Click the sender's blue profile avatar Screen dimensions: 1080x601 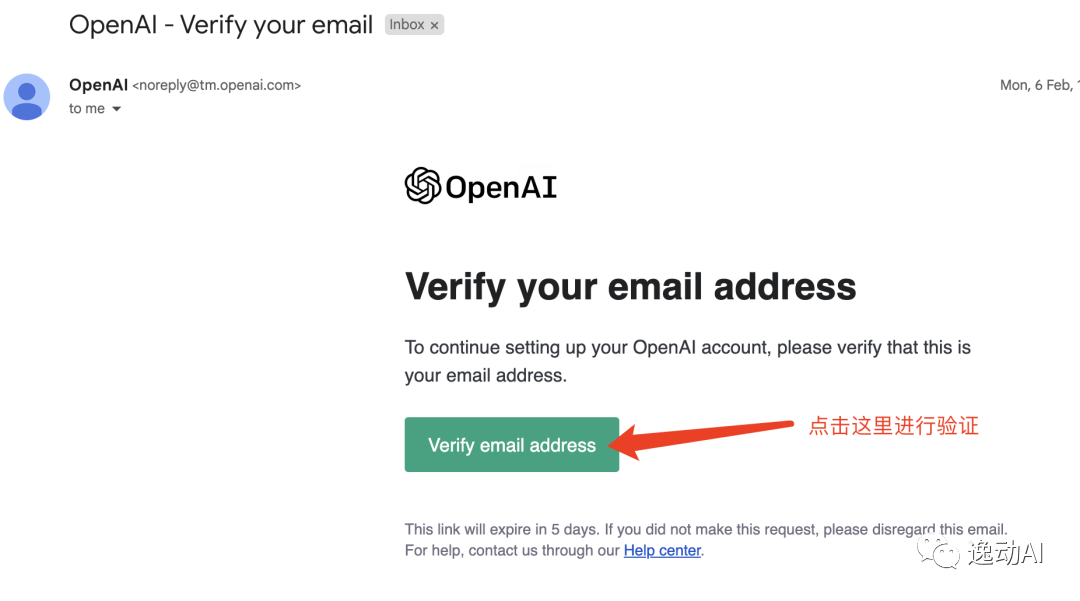click(x=27, y=96)
